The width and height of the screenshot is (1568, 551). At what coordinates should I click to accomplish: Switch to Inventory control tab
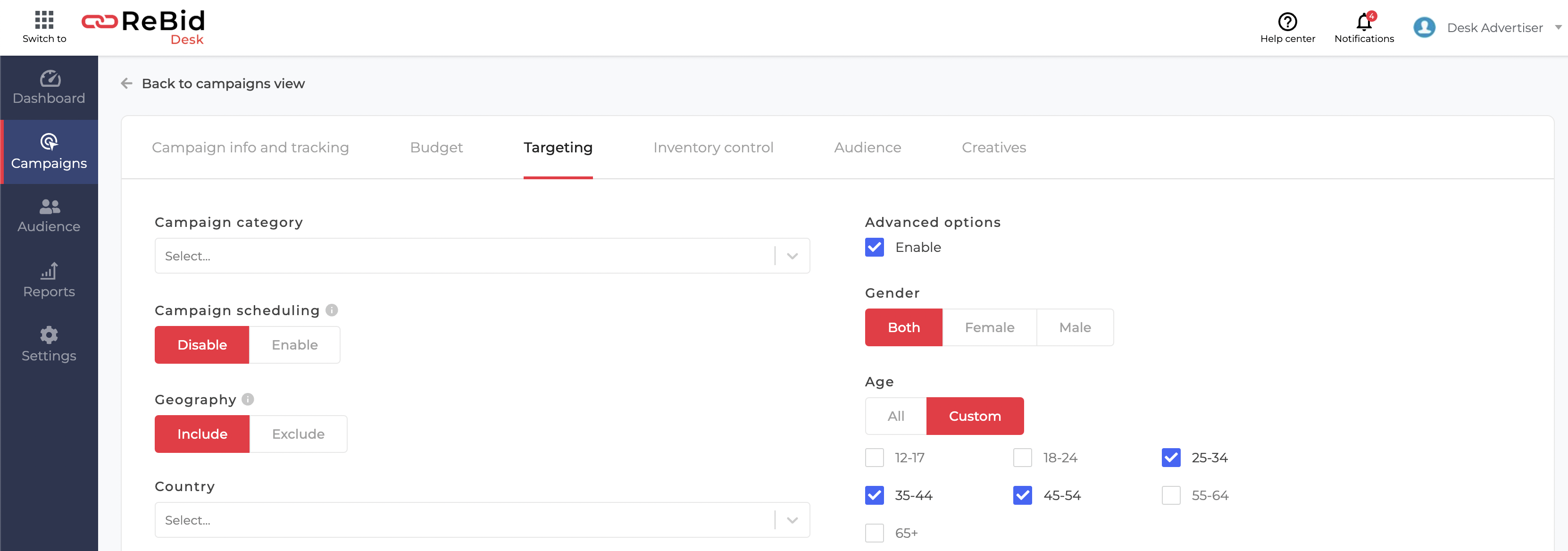(713, 147)
